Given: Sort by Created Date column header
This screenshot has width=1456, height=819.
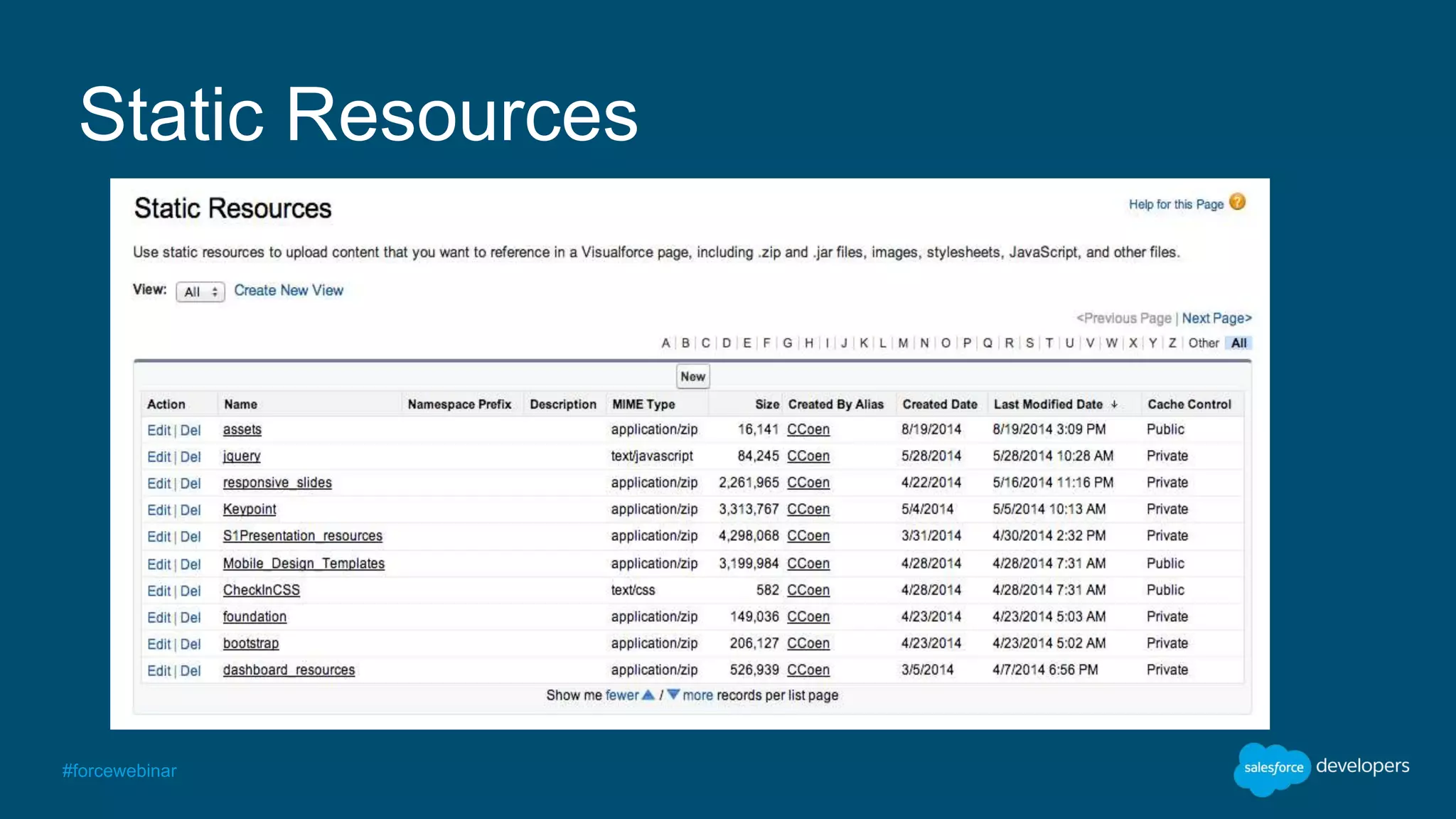Looking at the screenshot, I should click(x=940, y=405).
